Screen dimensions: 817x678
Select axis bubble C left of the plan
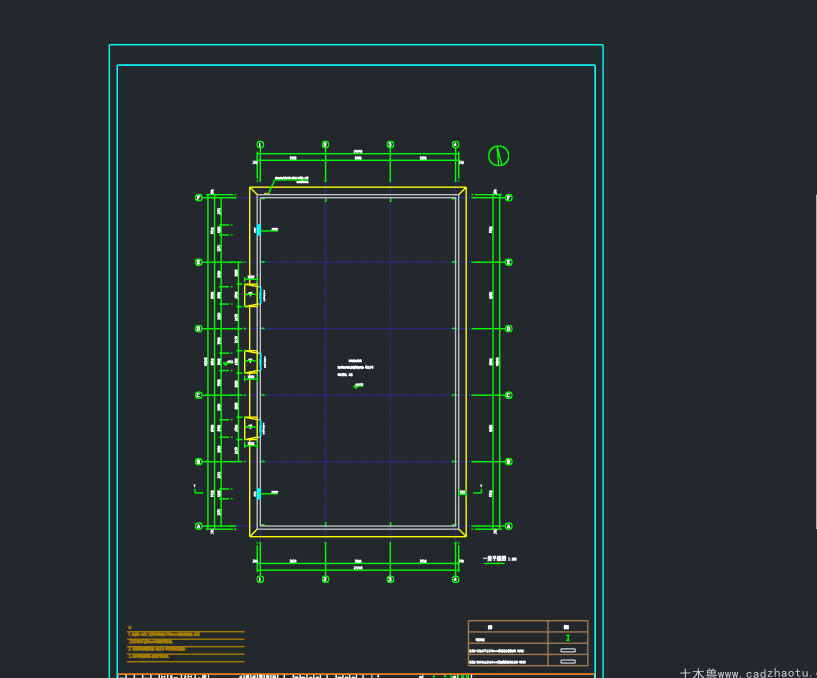point(199,395)
